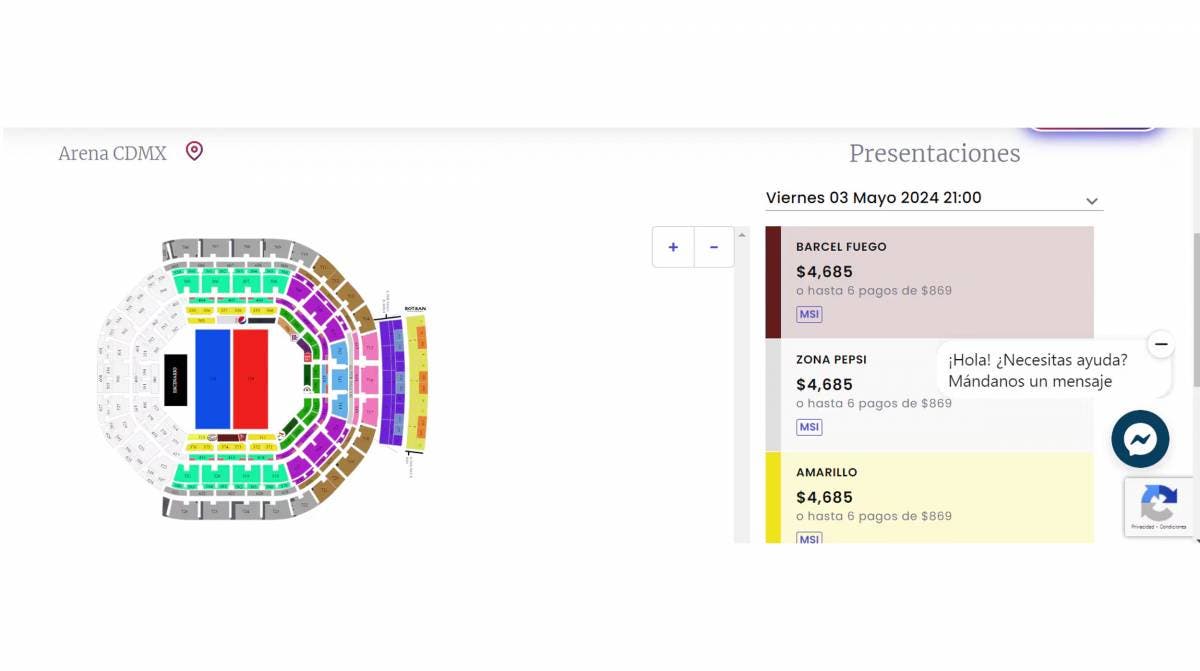Select the BARCEL FUEGO ticket zone
1200x671 pixels.
930,270
